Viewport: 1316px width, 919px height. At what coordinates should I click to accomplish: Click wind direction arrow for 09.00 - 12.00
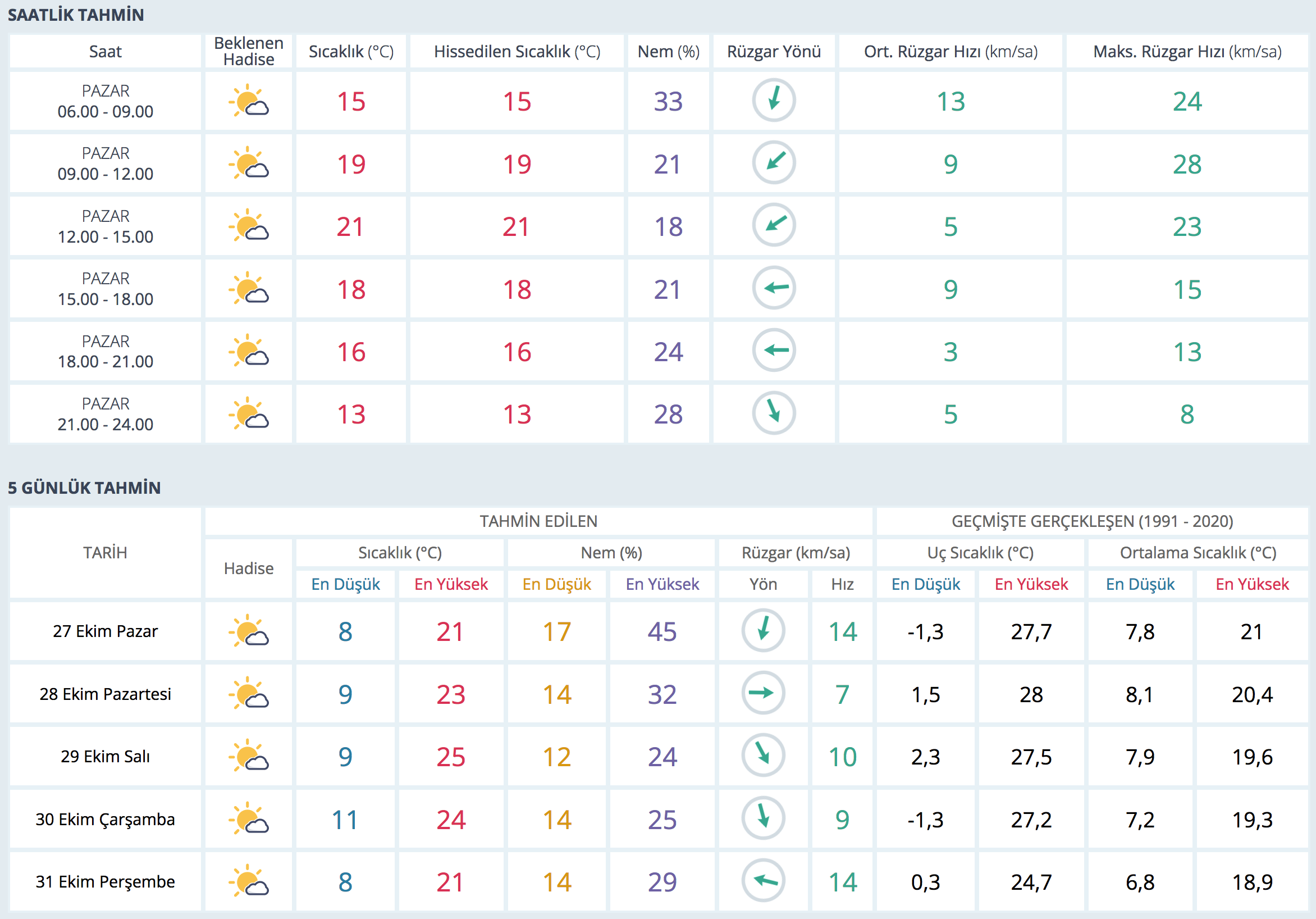click(773, 163)
